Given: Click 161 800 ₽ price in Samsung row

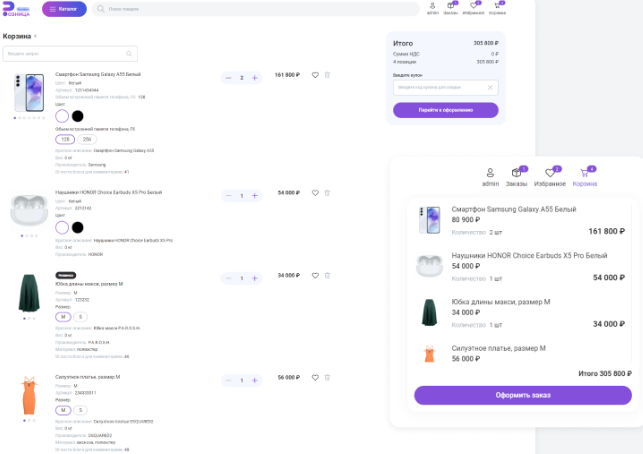Looking at the screenshot, I should pos(287,75).
